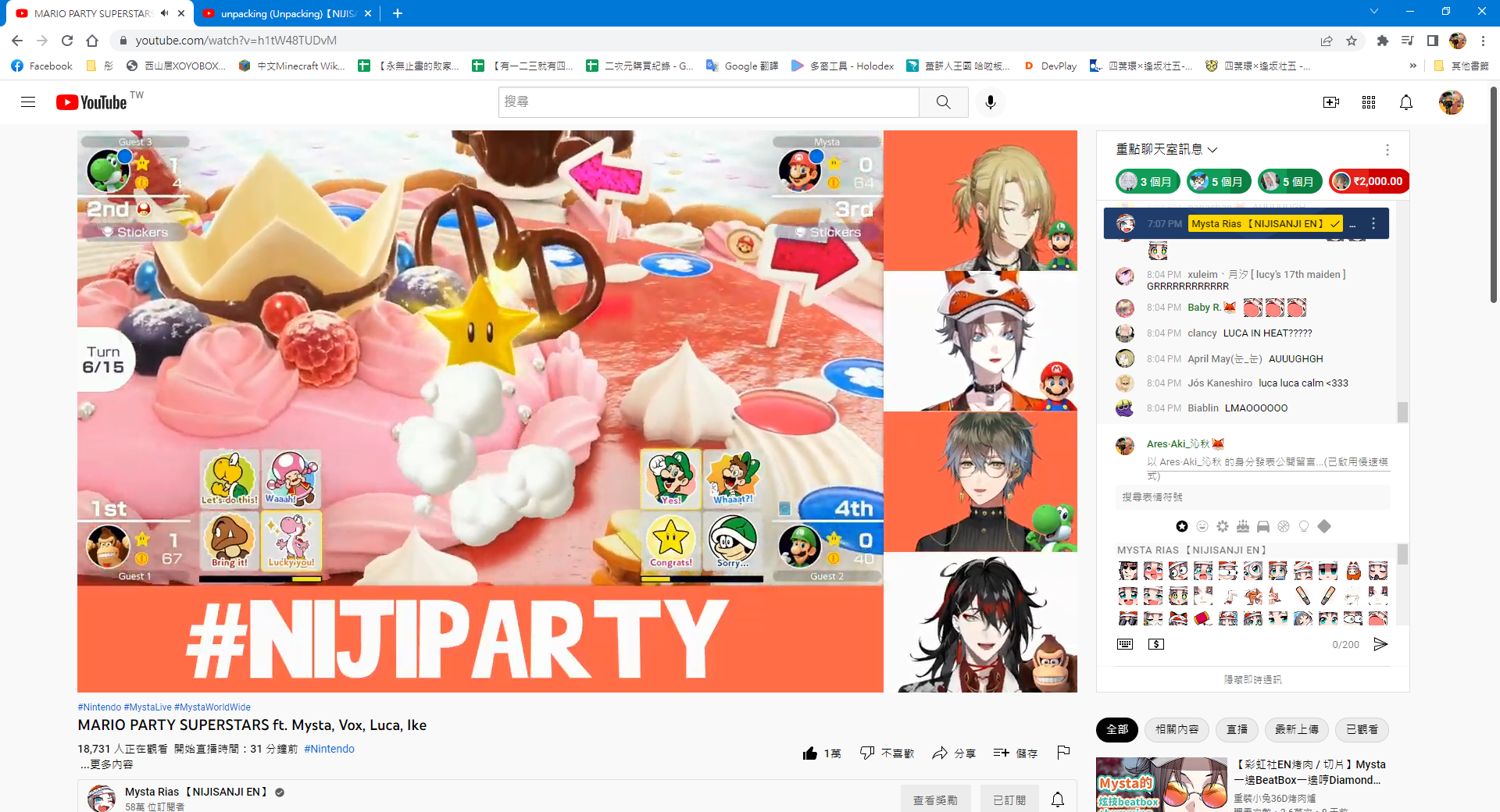
Task: Toggle the 已訂閱 subscribed button
Action: 1009,800
